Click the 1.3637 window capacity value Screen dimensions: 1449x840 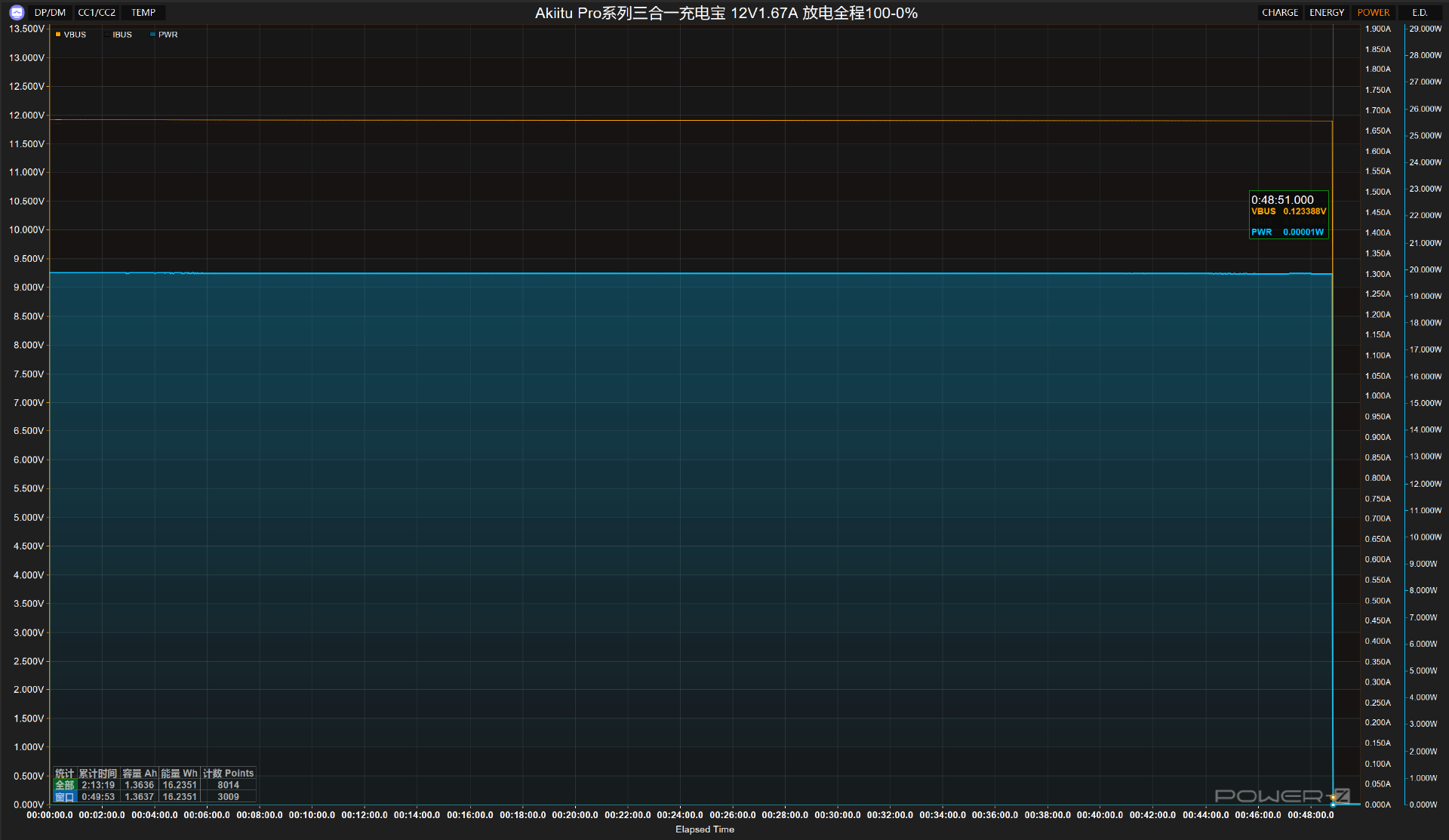pyautogui.click(x=140, y=797)
